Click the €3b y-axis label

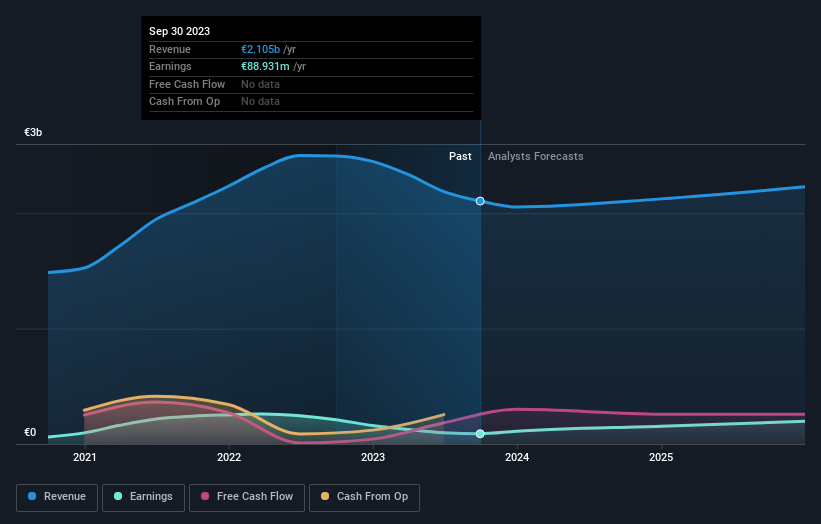click(x=33, y=132)
